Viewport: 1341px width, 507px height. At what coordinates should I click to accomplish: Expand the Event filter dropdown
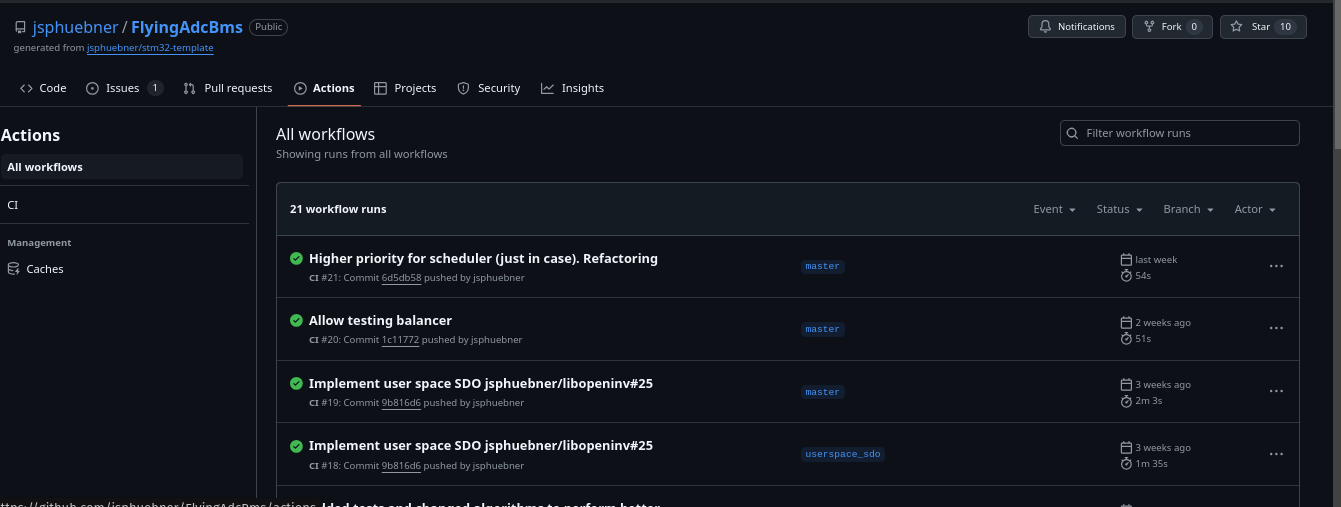tap(1054, 210)
